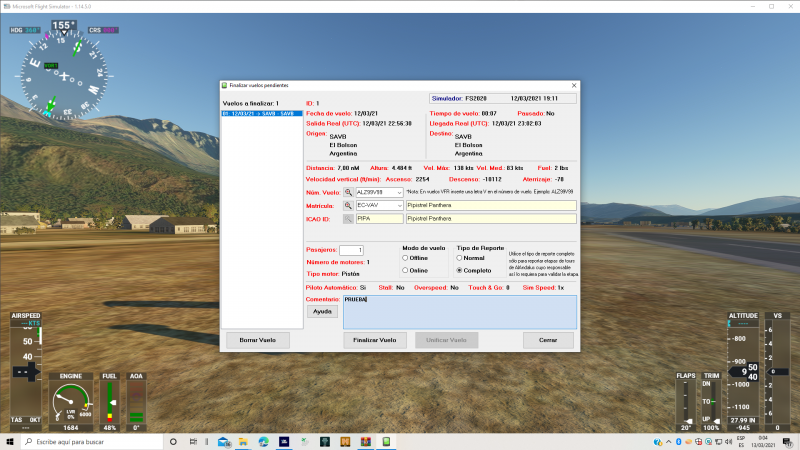Screen dimensions: 800x450
Task: Open the orange taskbar app icon
Action: 345,442
